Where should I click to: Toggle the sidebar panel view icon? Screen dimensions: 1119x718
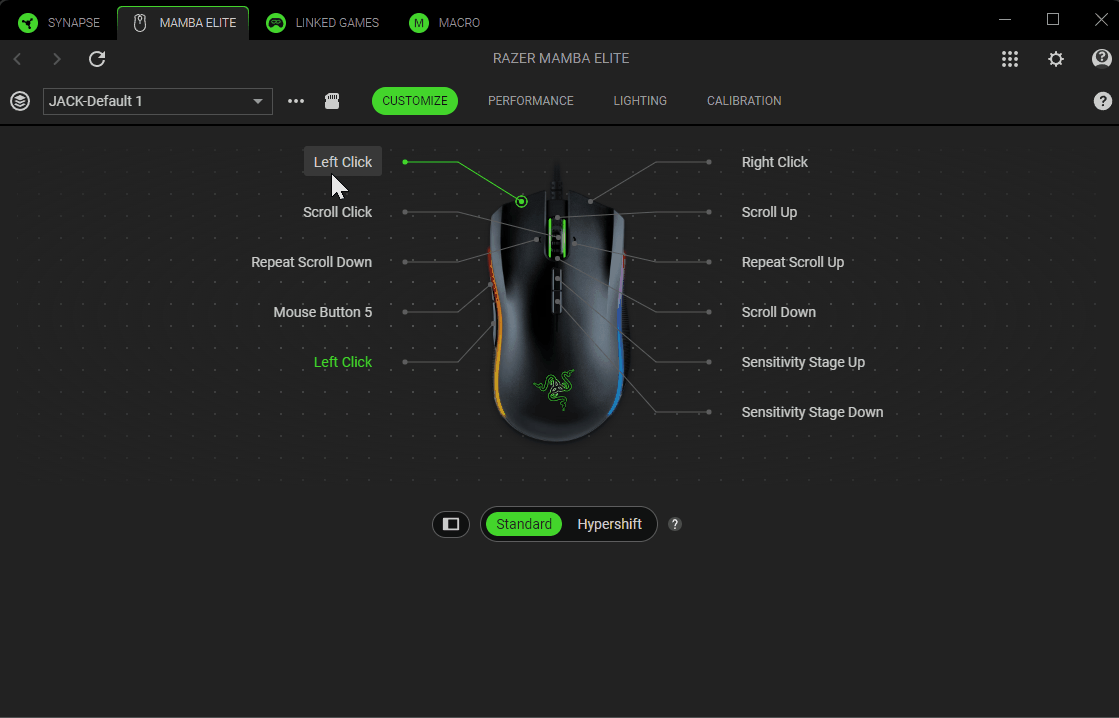pos(451,524)
